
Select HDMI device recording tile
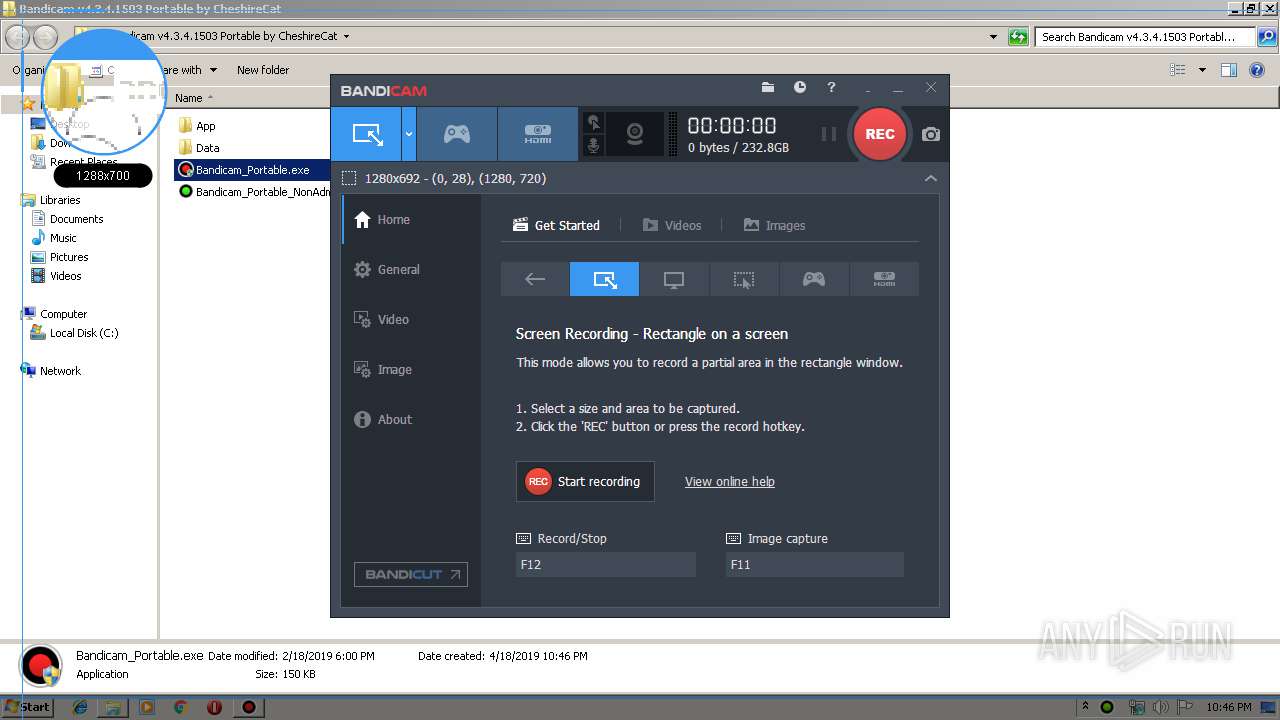click(x=884, y=279)
